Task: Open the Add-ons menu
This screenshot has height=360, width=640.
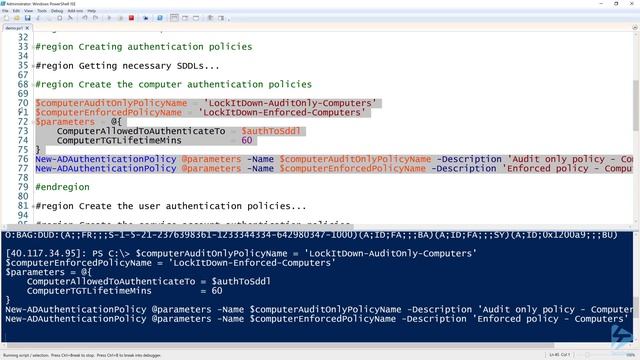Action: pos(75,11)
